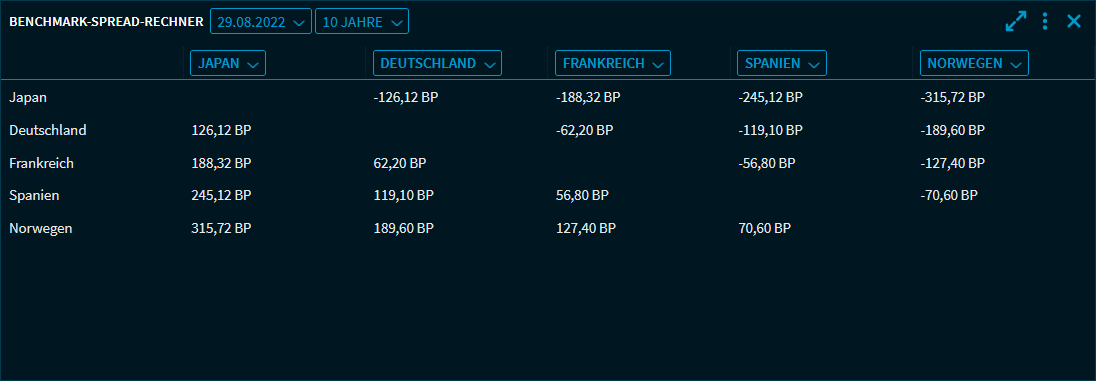Select the Deutschland row label

48,130
